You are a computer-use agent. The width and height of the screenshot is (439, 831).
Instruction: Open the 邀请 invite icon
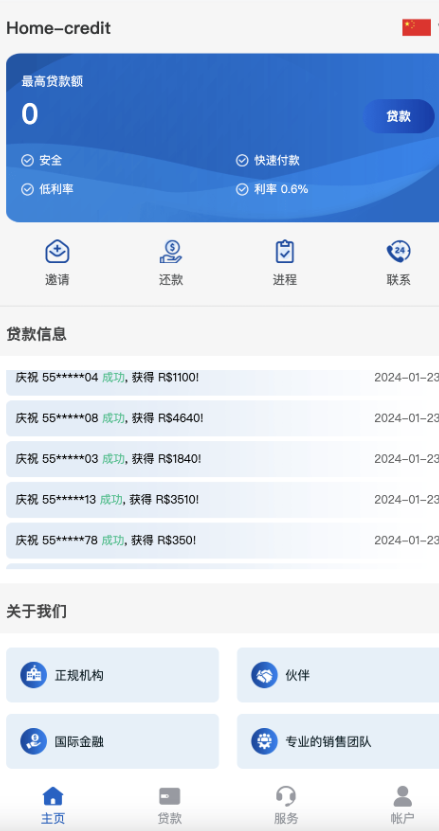click(57, 252)
